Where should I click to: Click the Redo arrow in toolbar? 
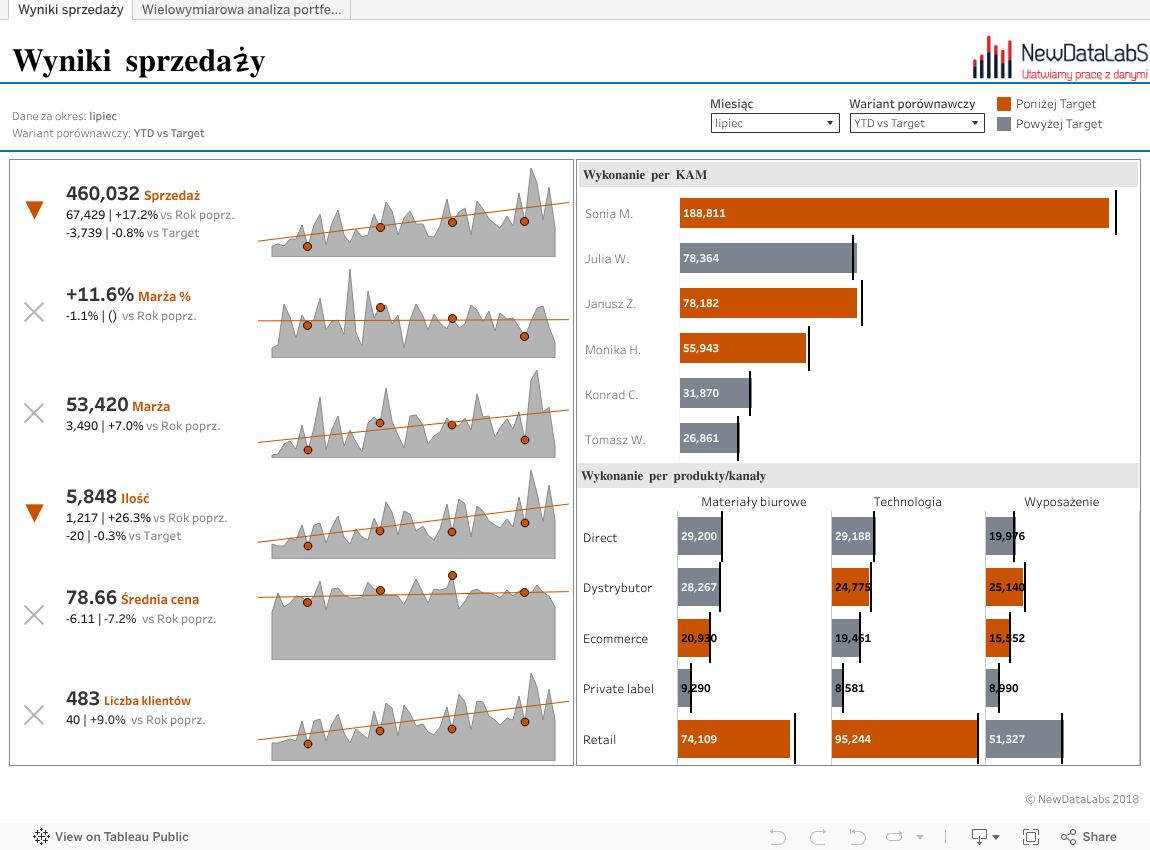(x=818, y=837)
